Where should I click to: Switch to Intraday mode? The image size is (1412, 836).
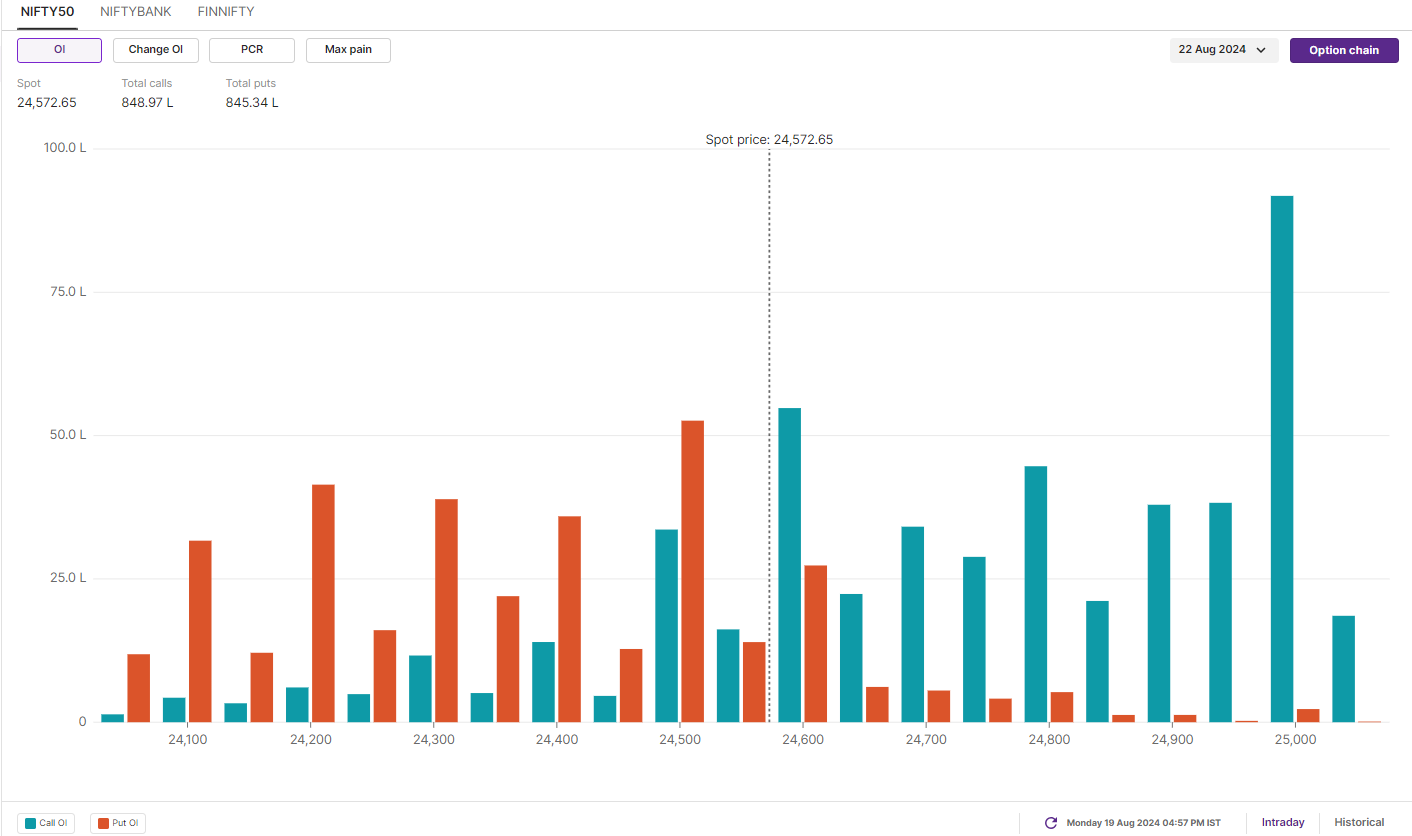click(1283, 822)
